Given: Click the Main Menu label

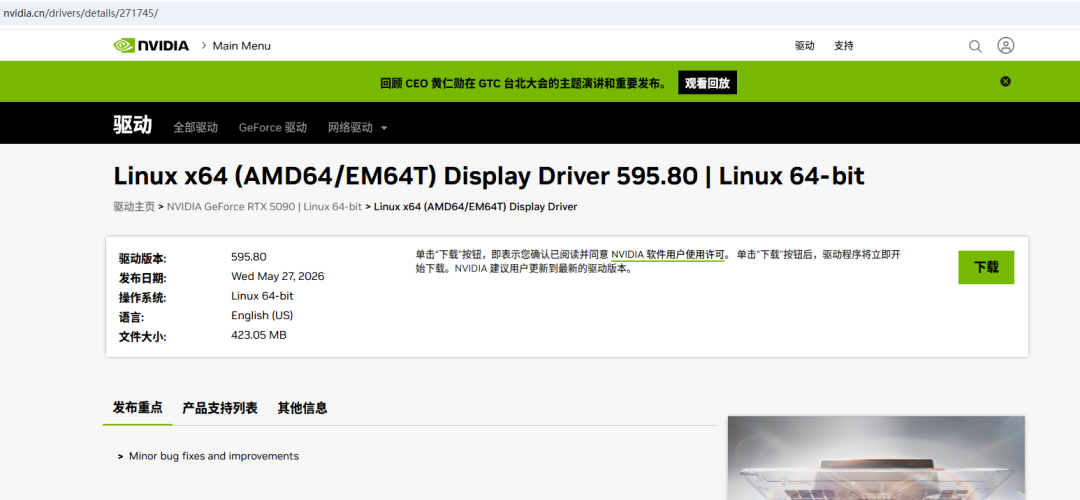Looking at the screenshot, I should coord(241,45).
